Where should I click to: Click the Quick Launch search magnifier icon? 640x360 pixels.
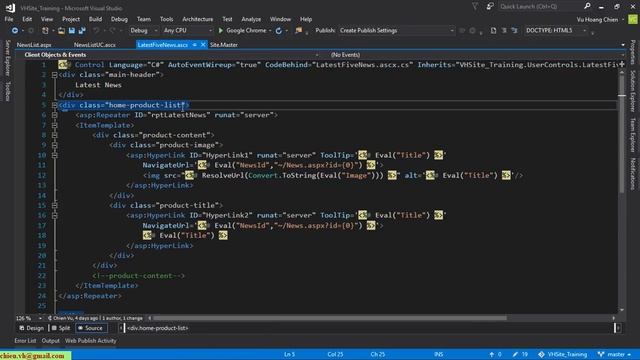587,6
